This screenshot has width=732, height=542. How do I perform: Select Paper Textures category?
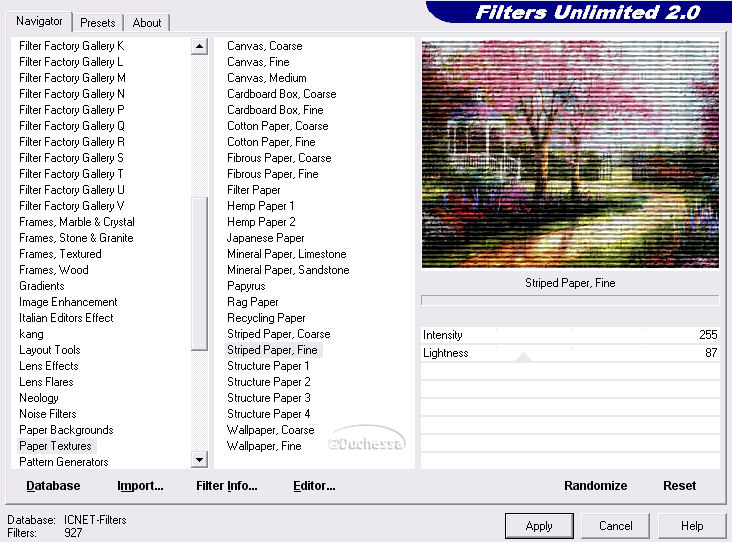coord(55,446)
